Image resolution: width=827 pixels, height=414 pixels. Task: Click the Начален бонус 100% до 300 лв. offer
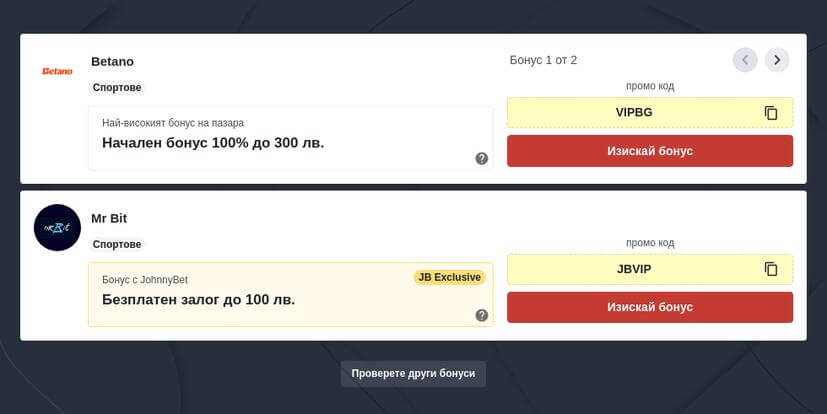click(213, 143)
